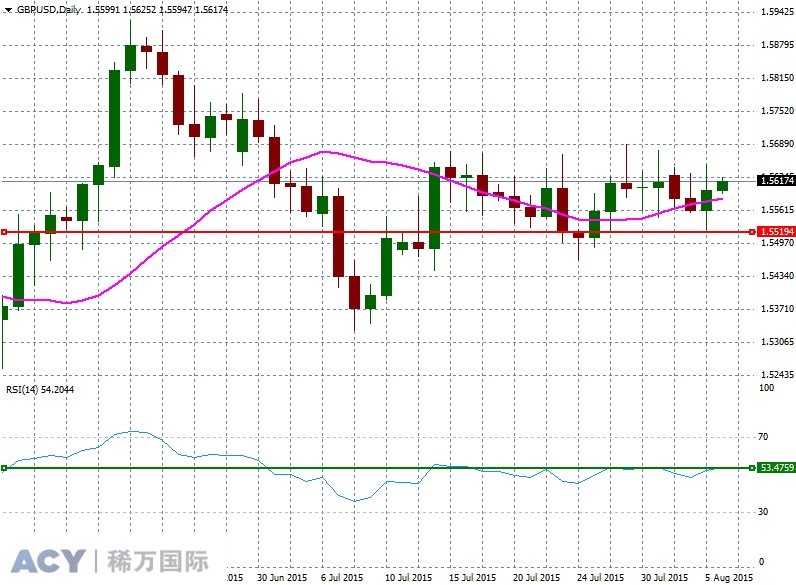The width and height of the screenshot is (796, 585).
Task: Click the RSI scale value 100
Action: [x=766, y=387]
